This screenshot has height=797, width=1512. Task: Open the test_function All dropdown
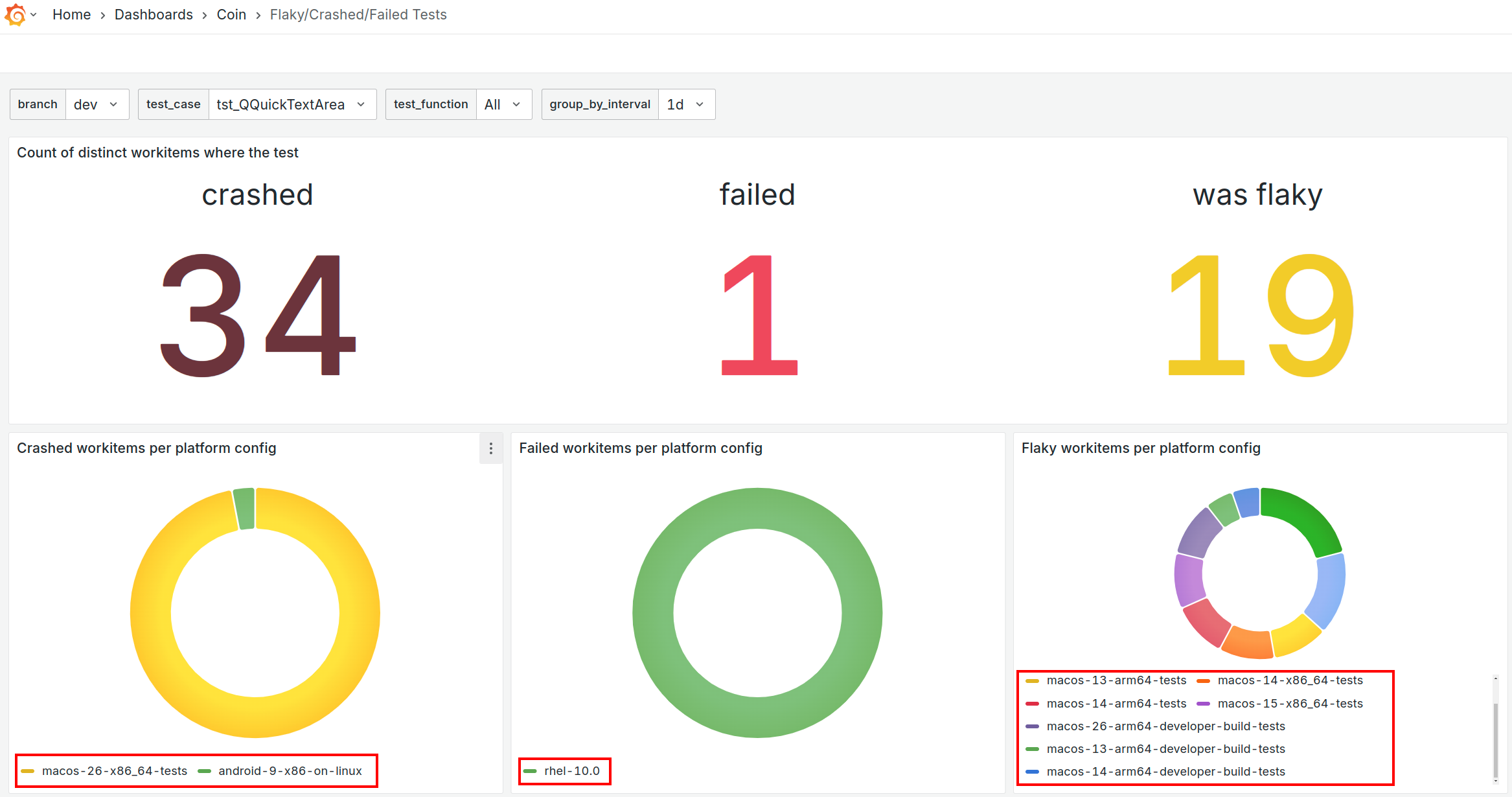(503, 104)
